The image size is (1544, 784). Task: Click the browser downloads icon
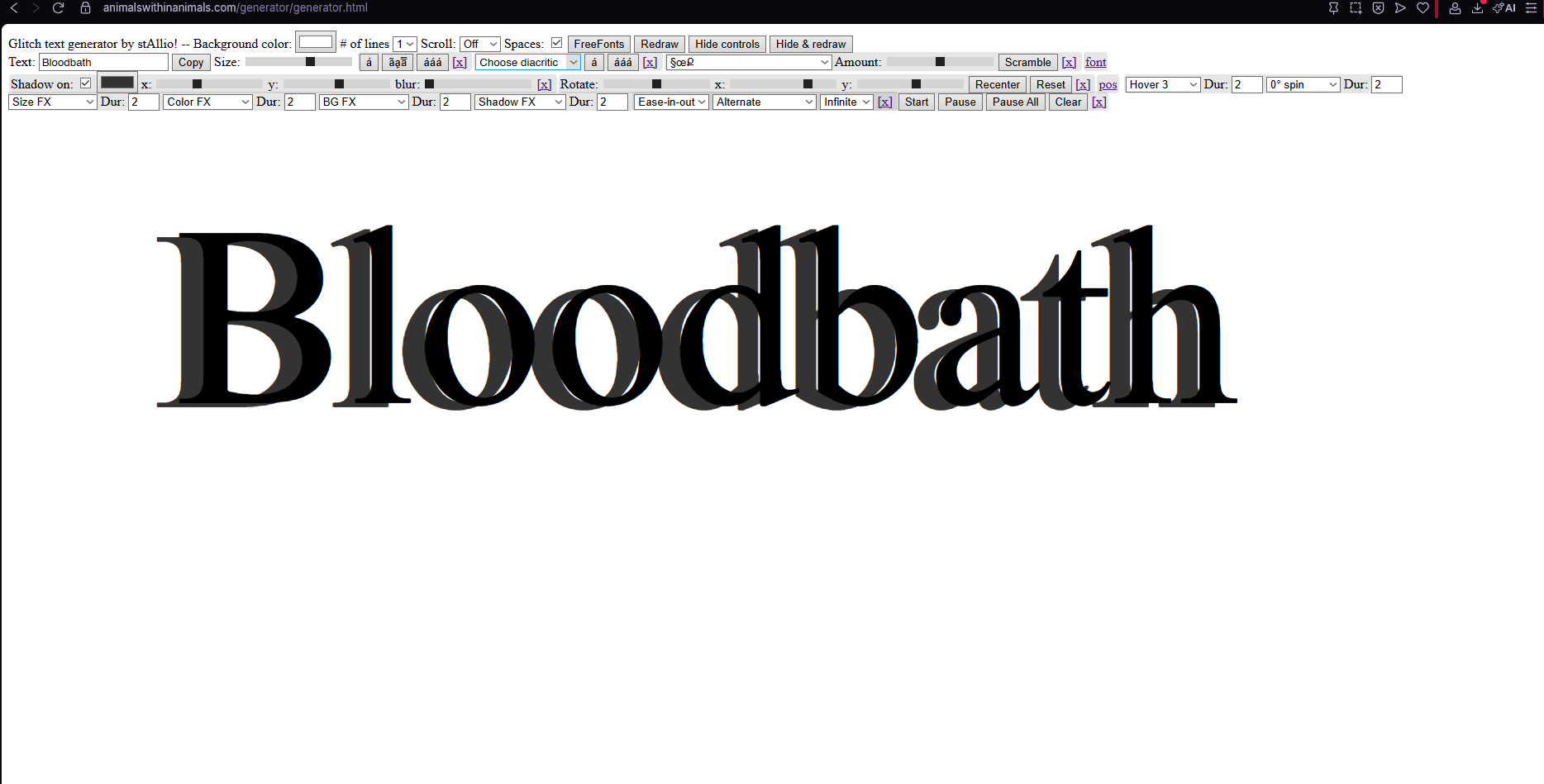pyautogui.click(x=1477, y=8)
